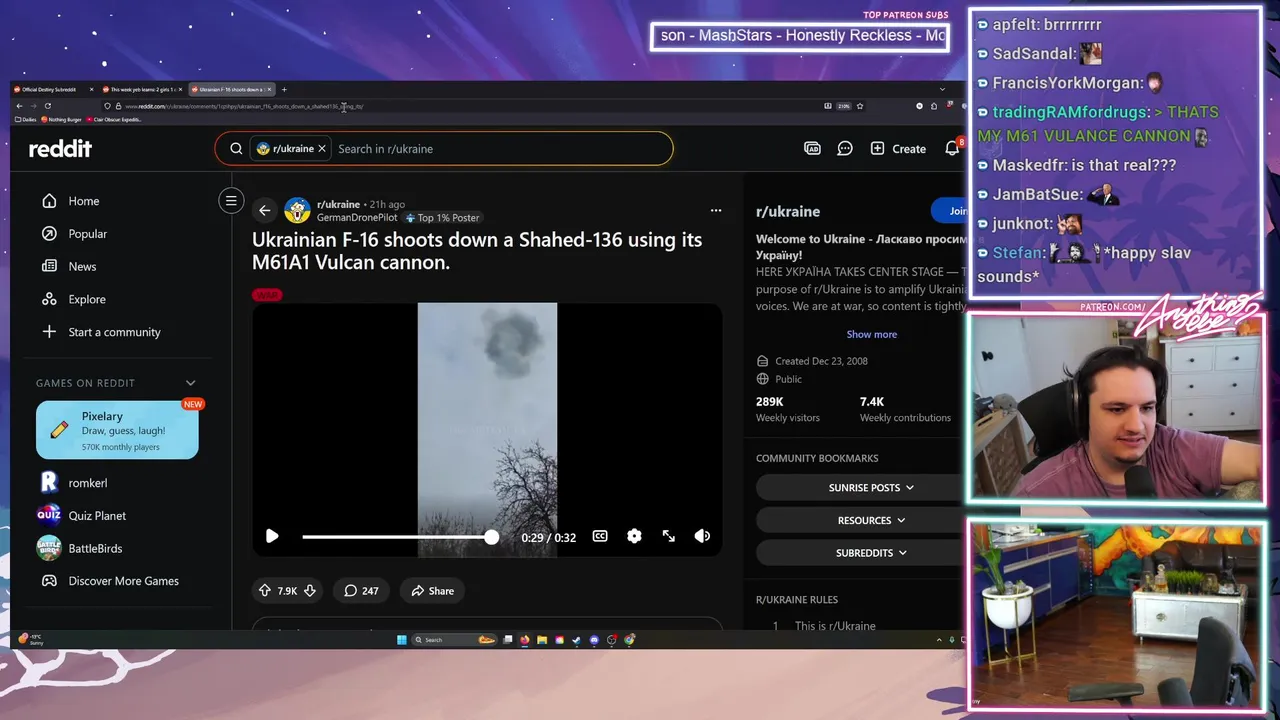Open Firefox from the taskbar
1280x720 pixels.
[x=525, y=640]
